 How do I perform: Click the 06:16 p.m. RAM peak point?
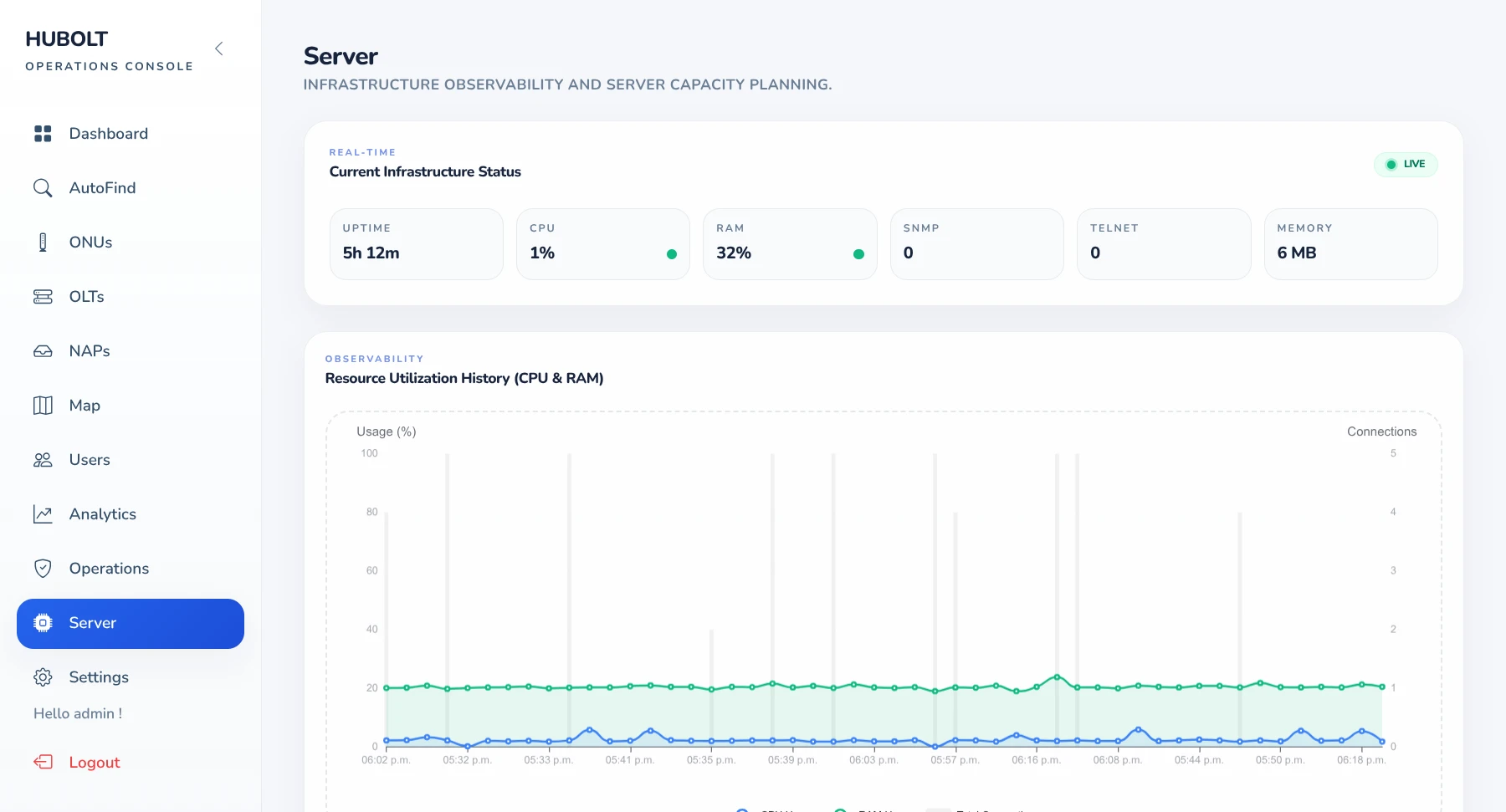[x=1057, y=677]
